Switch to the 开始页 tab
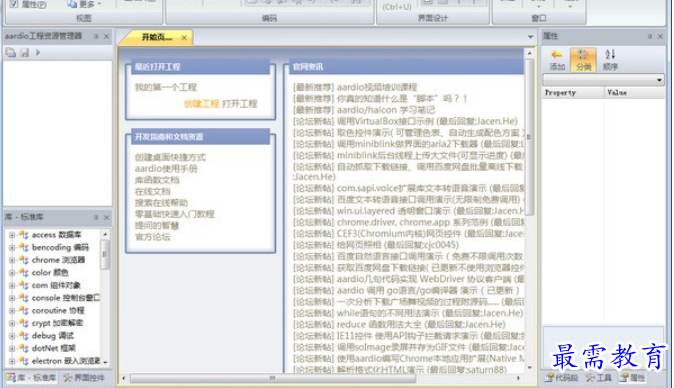Image resolution: width=674 pixels, height=388 pixels. (x=156, y=37)
